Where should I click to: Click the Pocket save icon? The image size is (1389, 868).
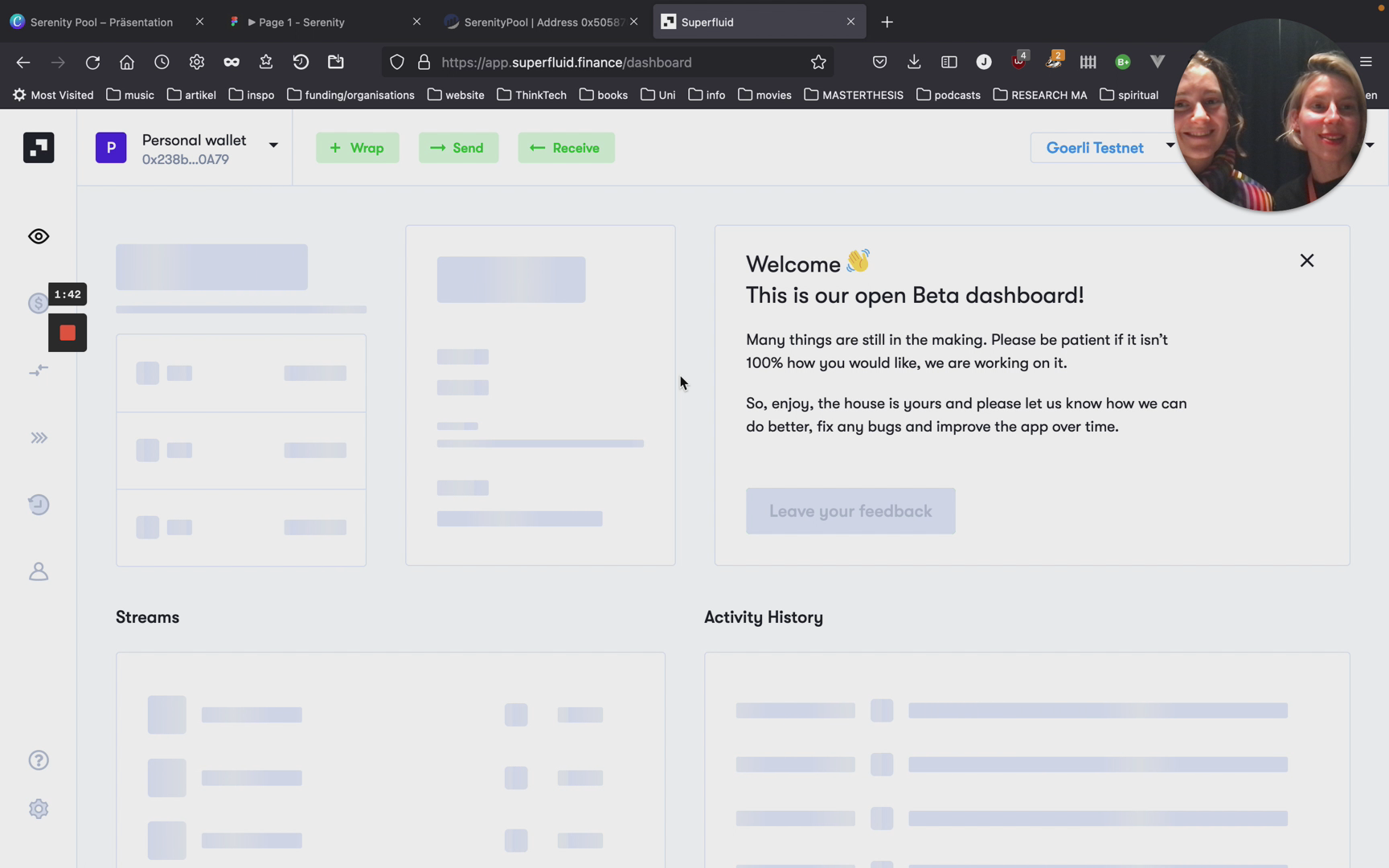tap(879, 62)
